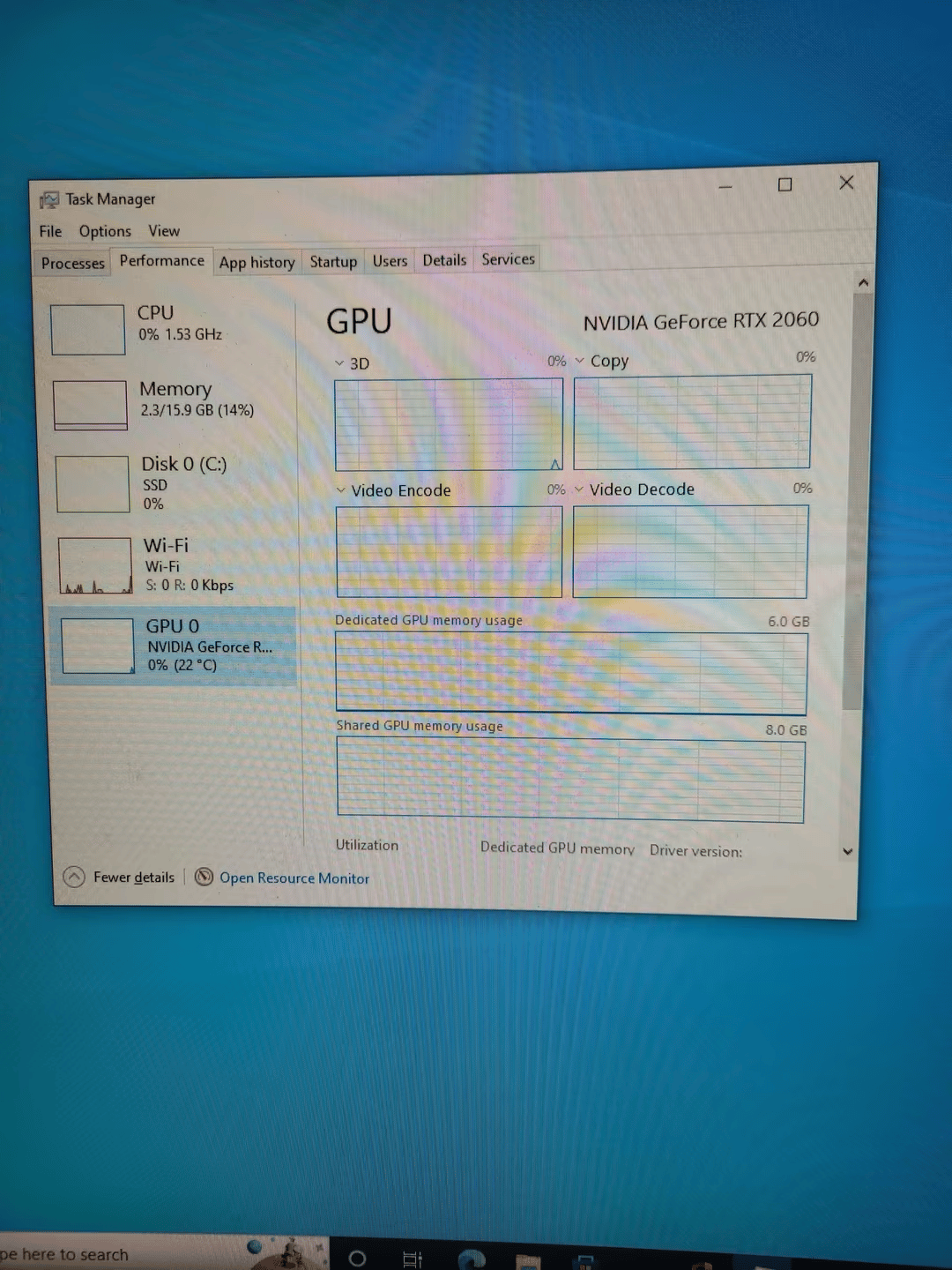The image size is (952, 1270).
Task: Click the Task Manager title bar icon
Action: tap(49, 200)
